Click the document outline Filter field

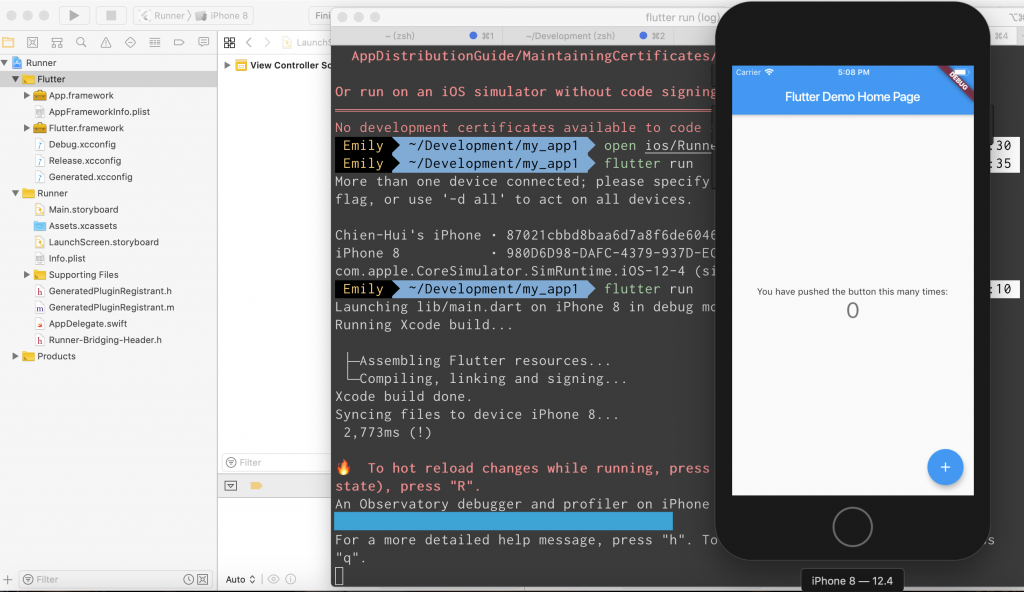point(277,463)
